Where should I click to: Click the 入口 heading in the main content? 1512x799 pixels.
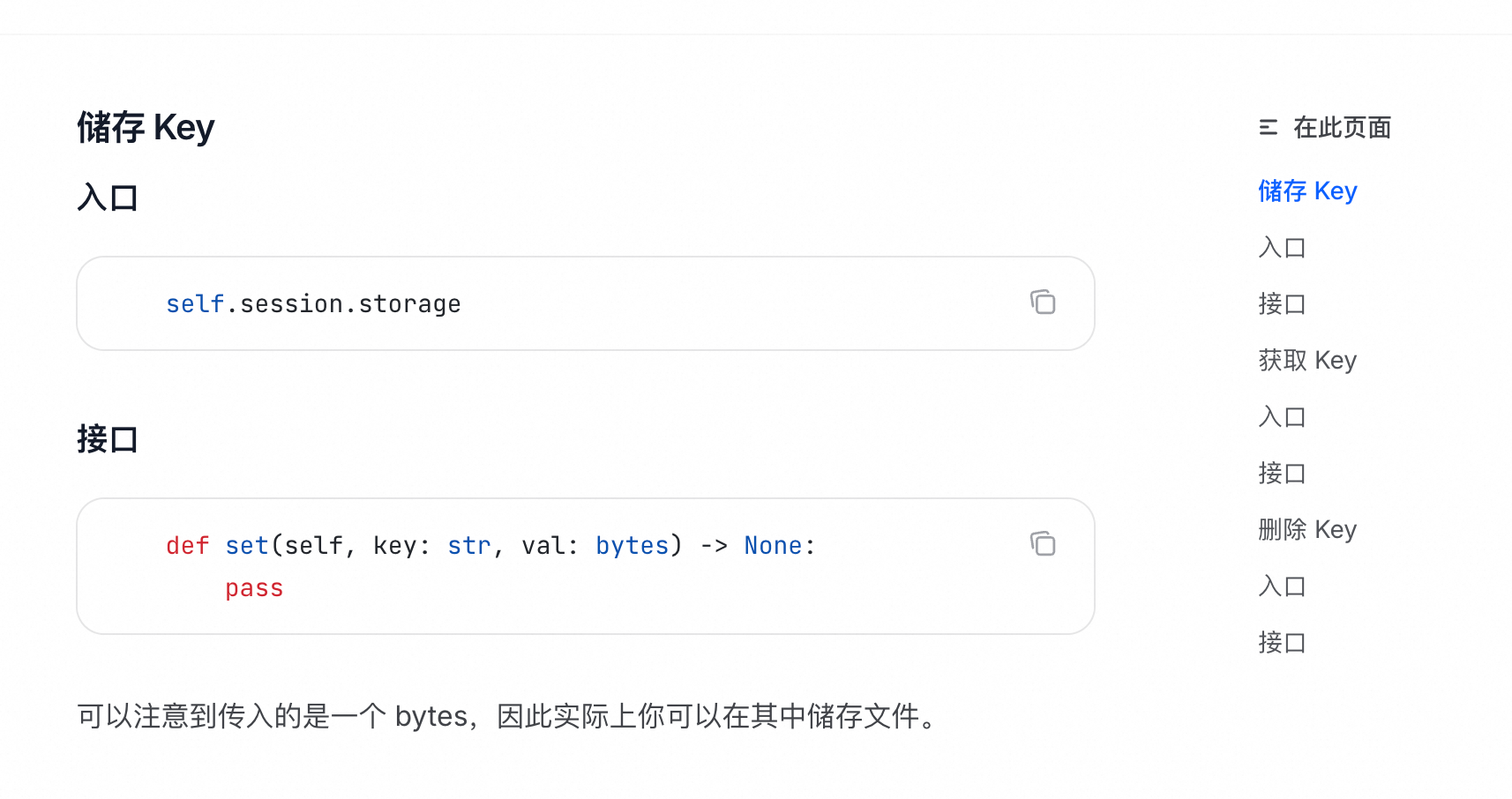coord(108,198)
